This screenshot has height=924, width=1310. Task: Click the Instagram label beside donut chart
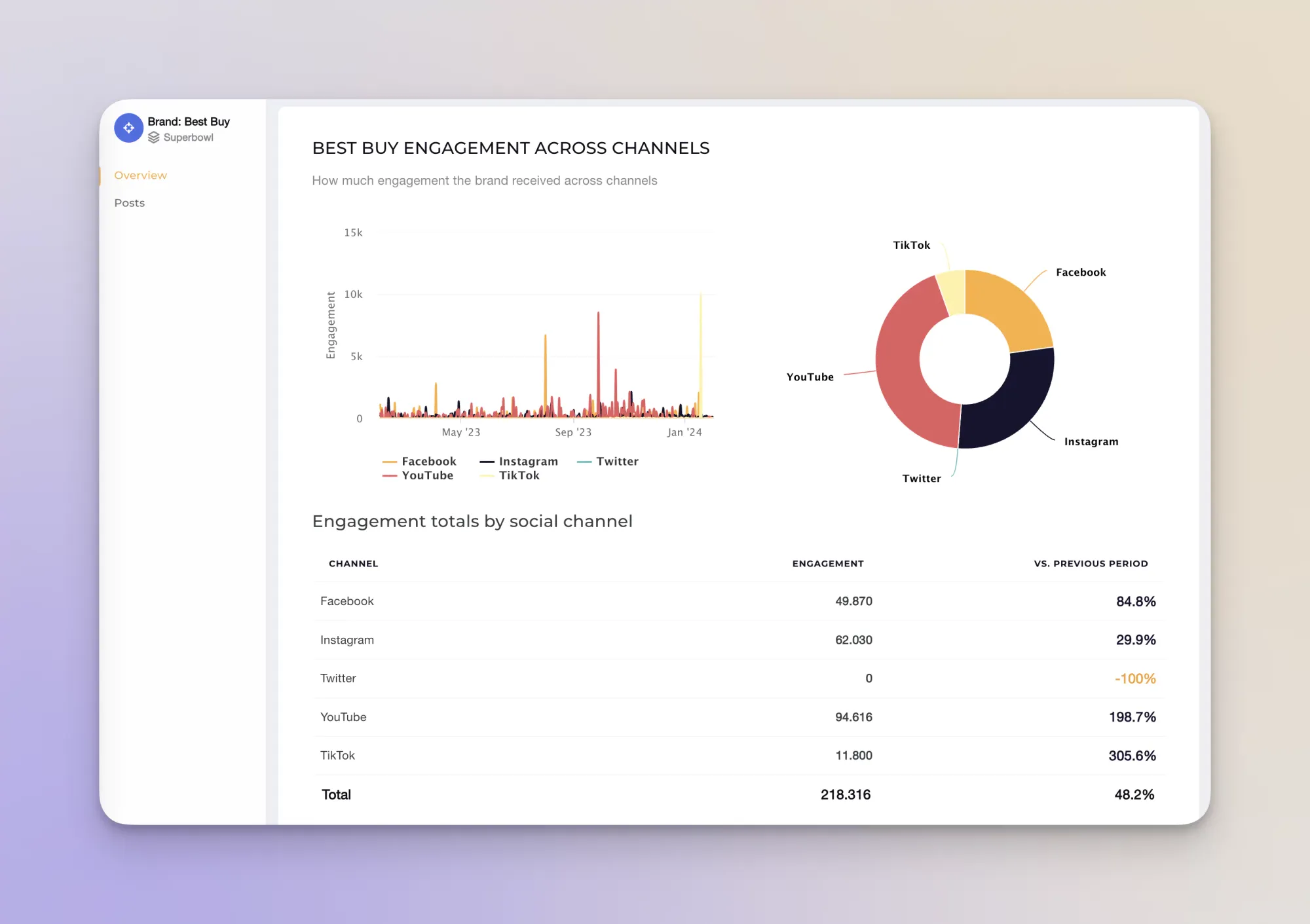[1091, 442]
